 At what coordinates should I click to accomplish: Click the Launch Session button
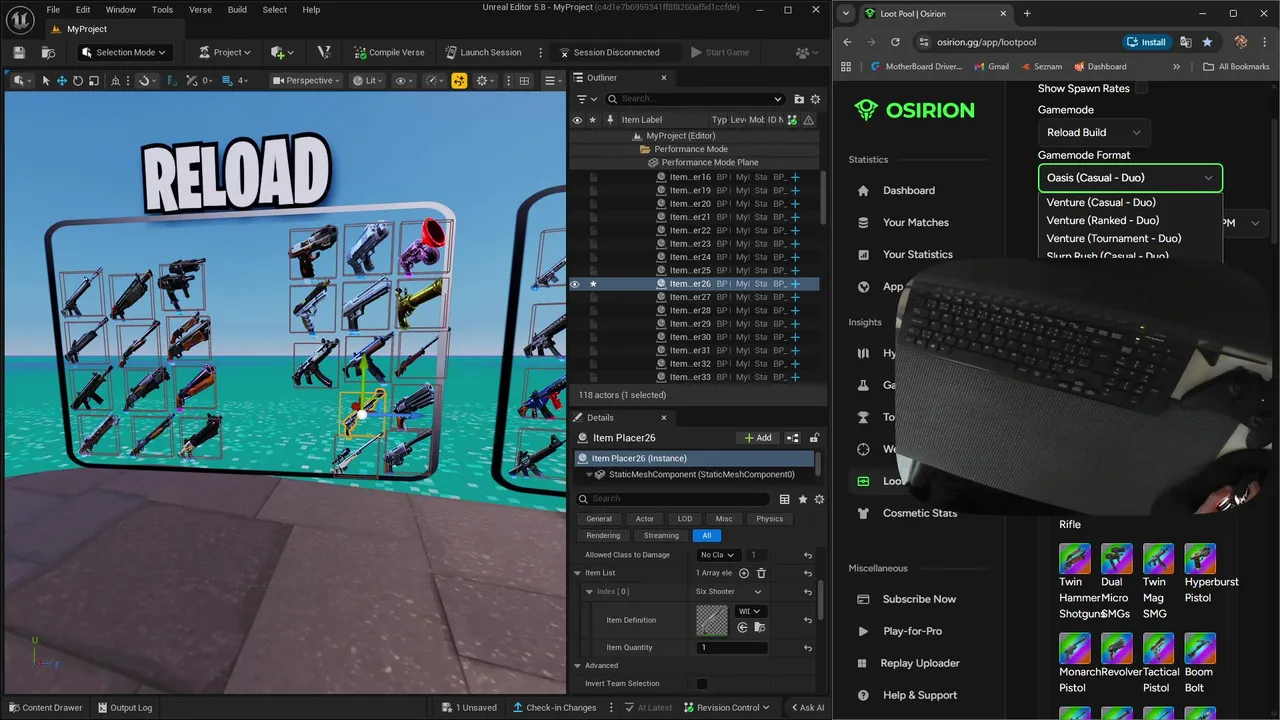coord(483,52)
